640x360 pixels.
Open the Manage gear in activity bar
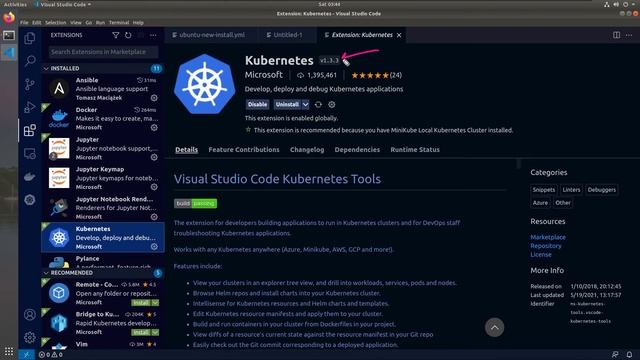click(x=29, y=338)
